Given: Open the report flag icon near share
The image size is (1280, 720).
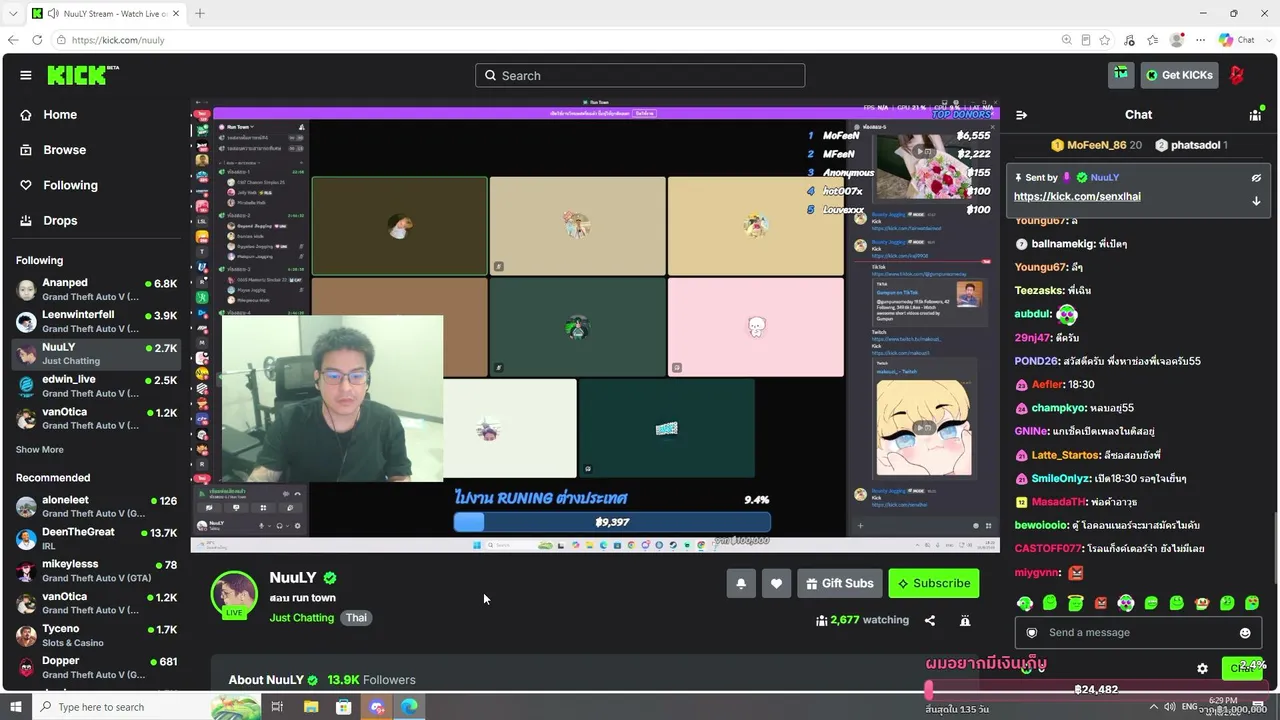Looking at the screenshot, I should pos(965,620).
